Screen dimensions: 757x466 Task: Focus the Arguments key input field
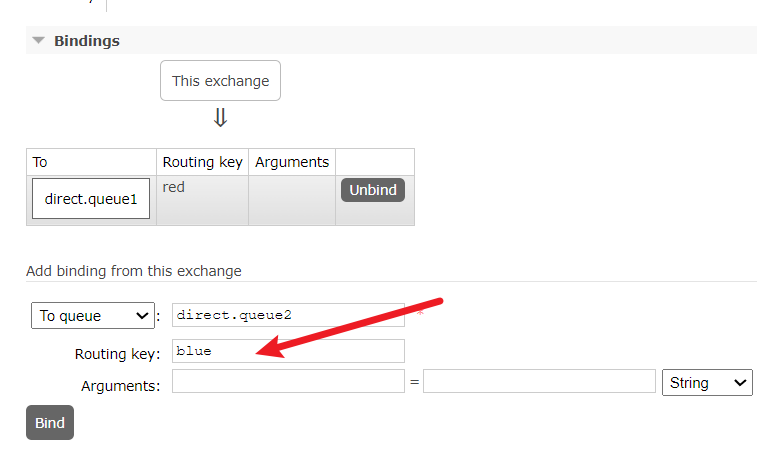(x=288, y=382)
